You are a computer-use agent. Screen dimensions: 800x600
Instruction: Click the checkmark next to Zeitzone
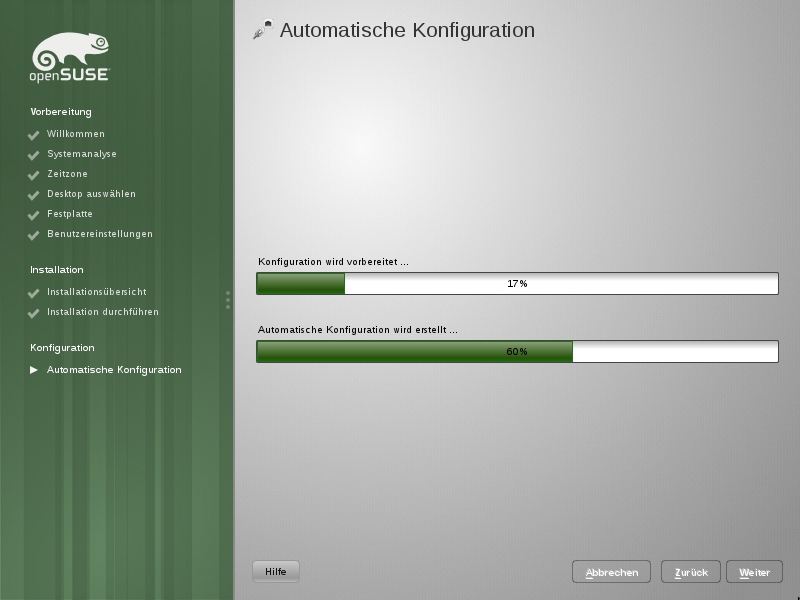click(34, 175)
